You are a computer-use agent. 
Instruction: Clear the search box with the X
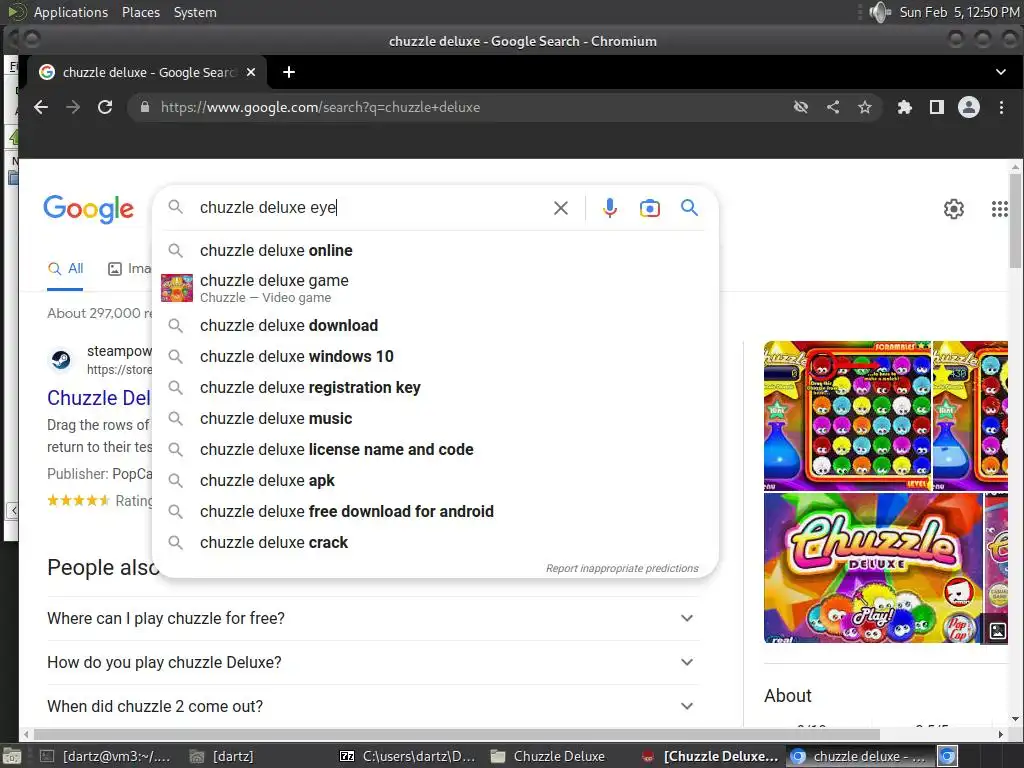click(x=560, y=208)
